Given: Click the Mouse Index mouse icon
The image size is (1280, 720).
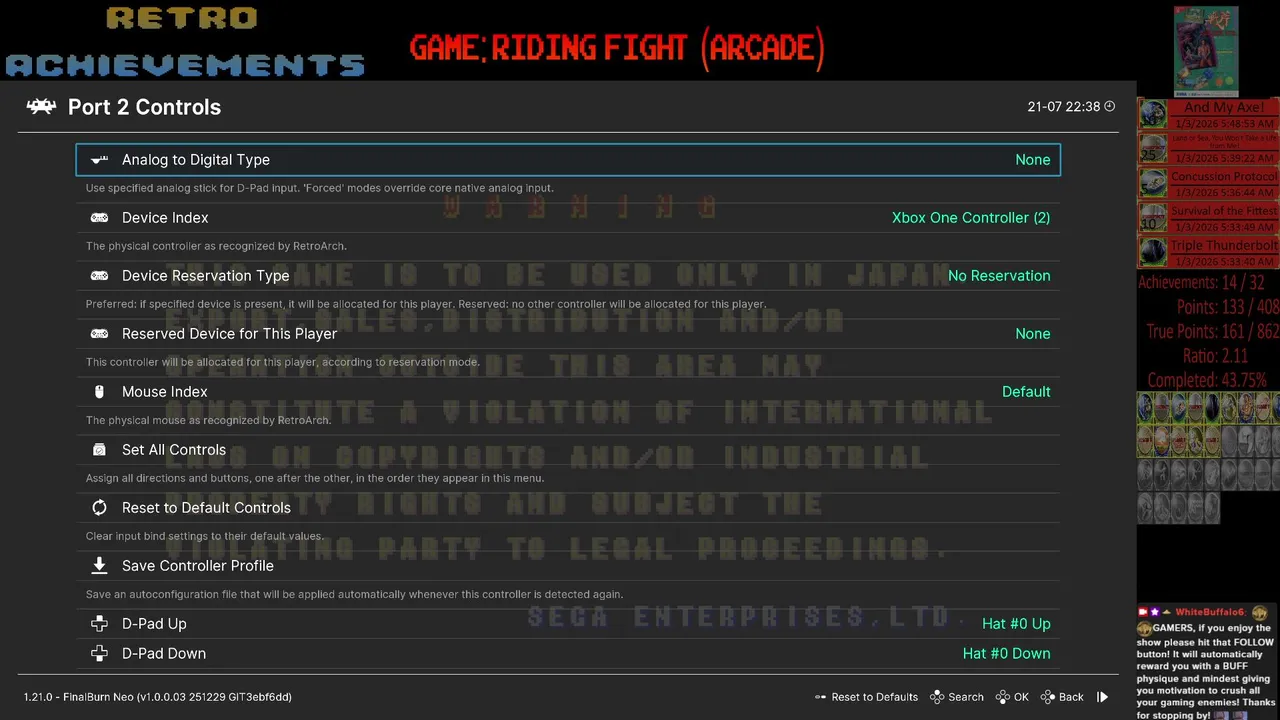Looking at the screenshot, I should 99,392.
